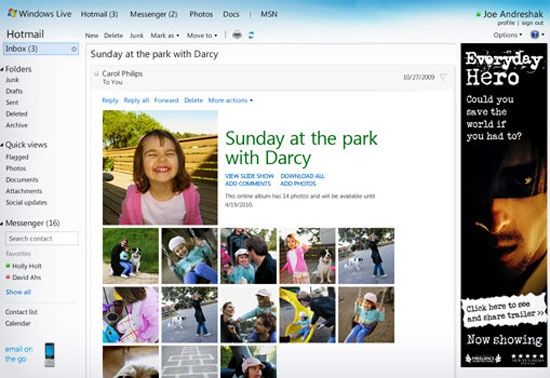Image resolution: width=550 pixels, height=378 pixels.
Task: Open MSN in top navigation
Action: click(x=269, y=14)
